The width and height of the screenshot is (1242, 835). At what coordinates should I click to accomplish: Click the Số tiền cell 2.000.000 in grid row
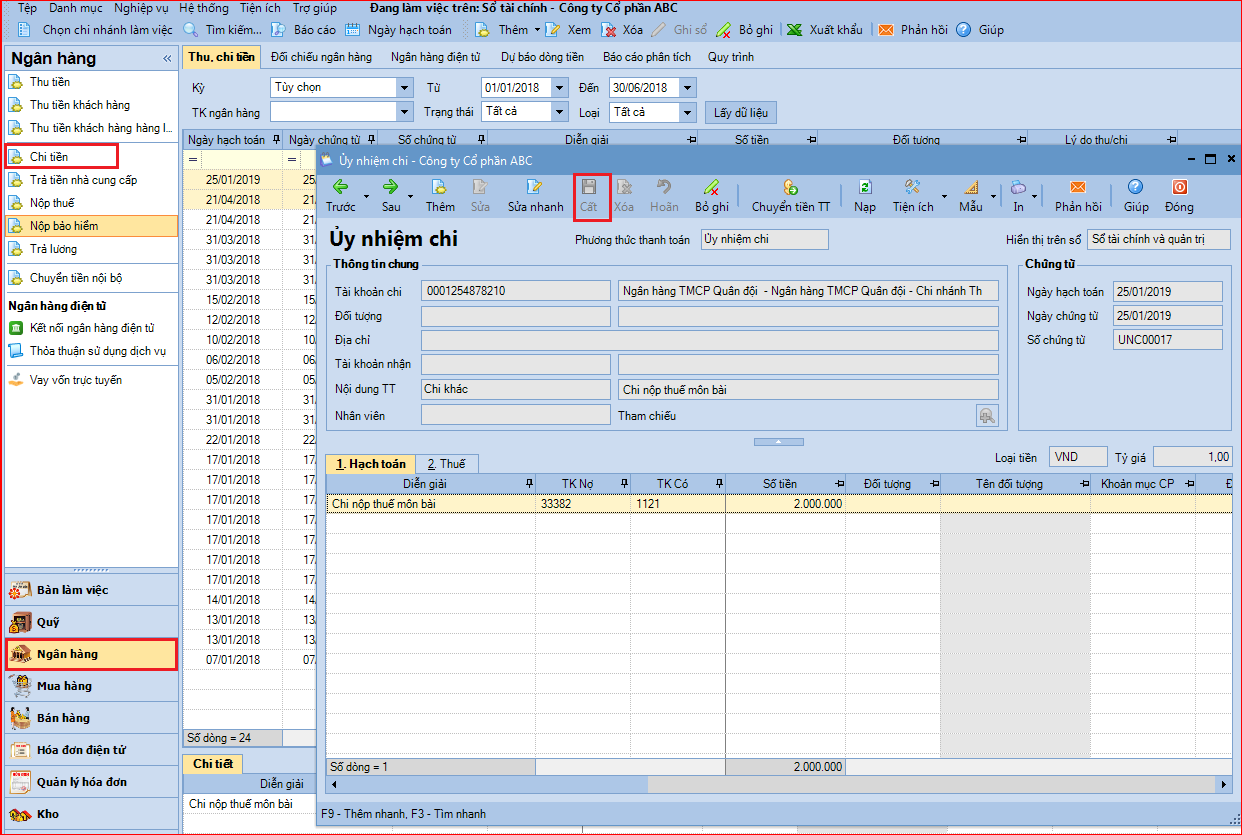point(786,504)
